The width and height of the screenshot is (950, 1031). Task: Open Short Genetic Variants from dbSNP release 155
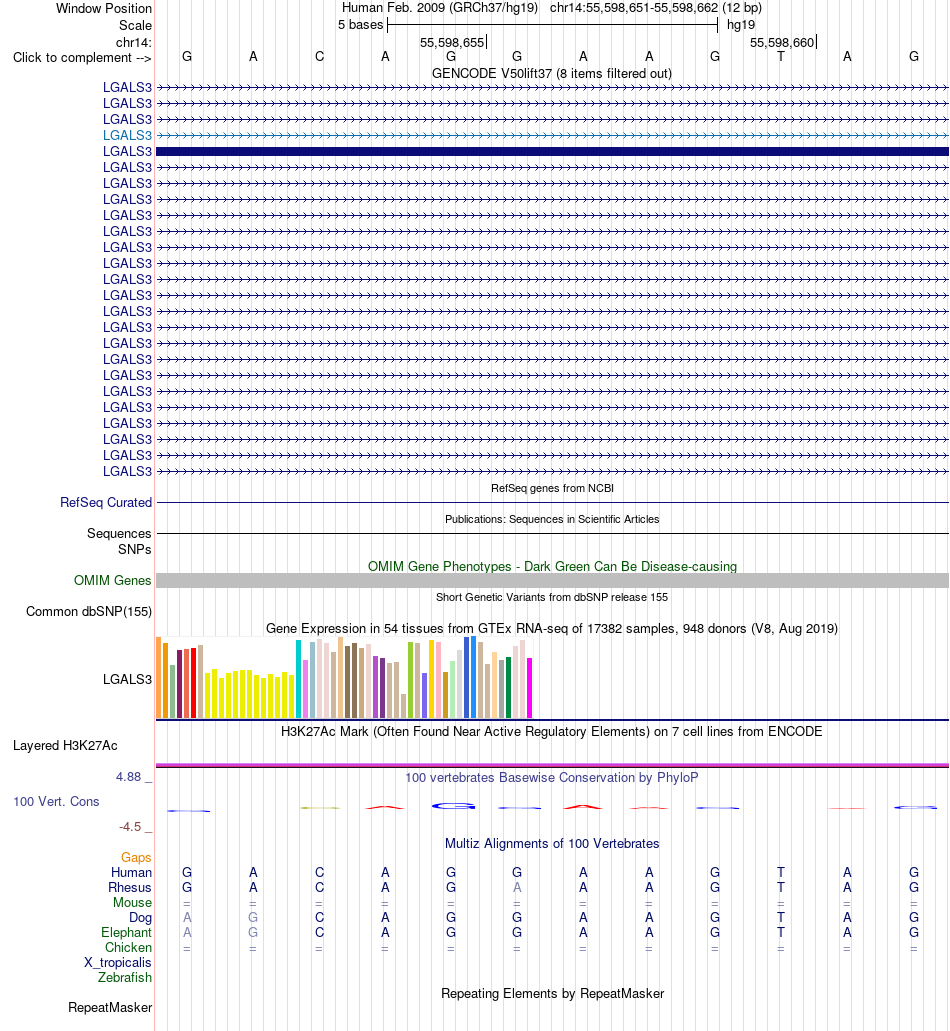552,597
